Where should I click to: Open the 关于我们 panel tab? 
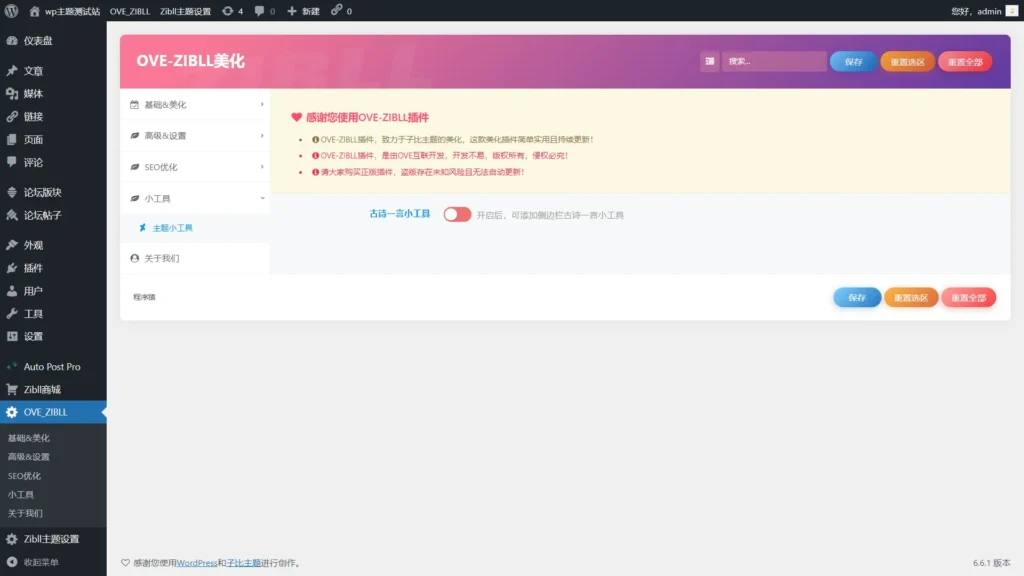(195, 259)
